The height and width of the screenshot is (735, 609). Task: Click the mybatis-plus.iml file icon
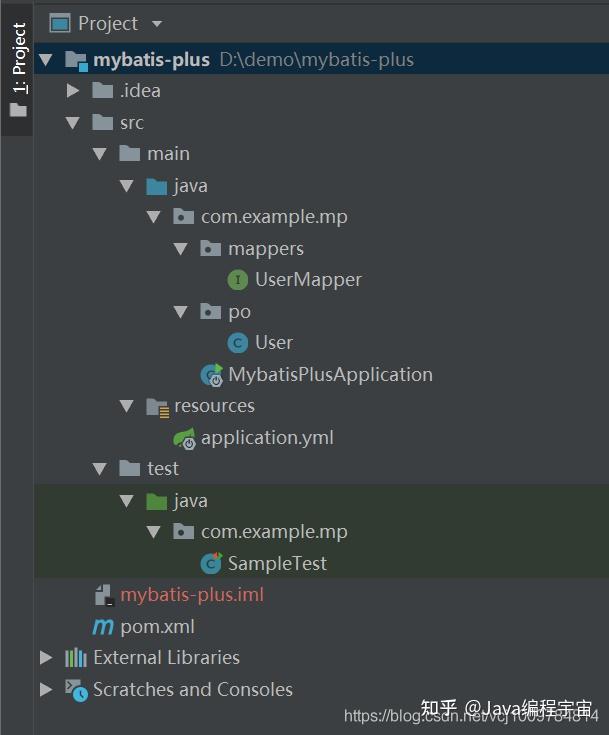point(104,595)
